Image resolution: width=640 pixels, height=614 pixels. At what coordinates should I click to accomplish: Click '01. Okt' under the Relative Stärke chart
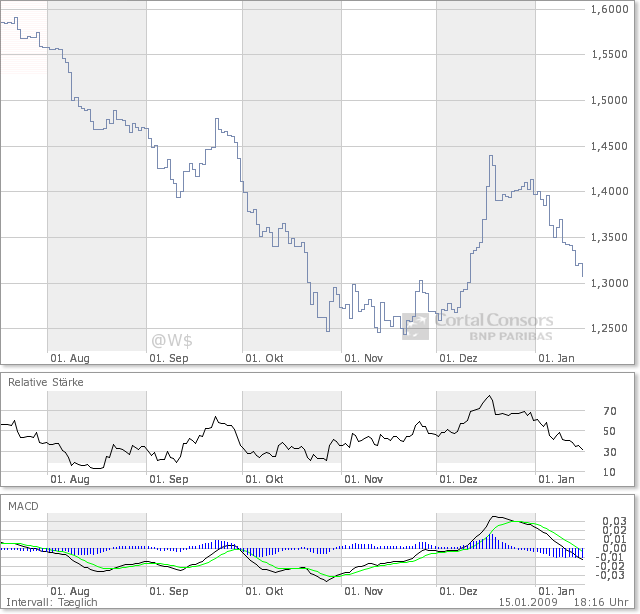click(264, 479)
